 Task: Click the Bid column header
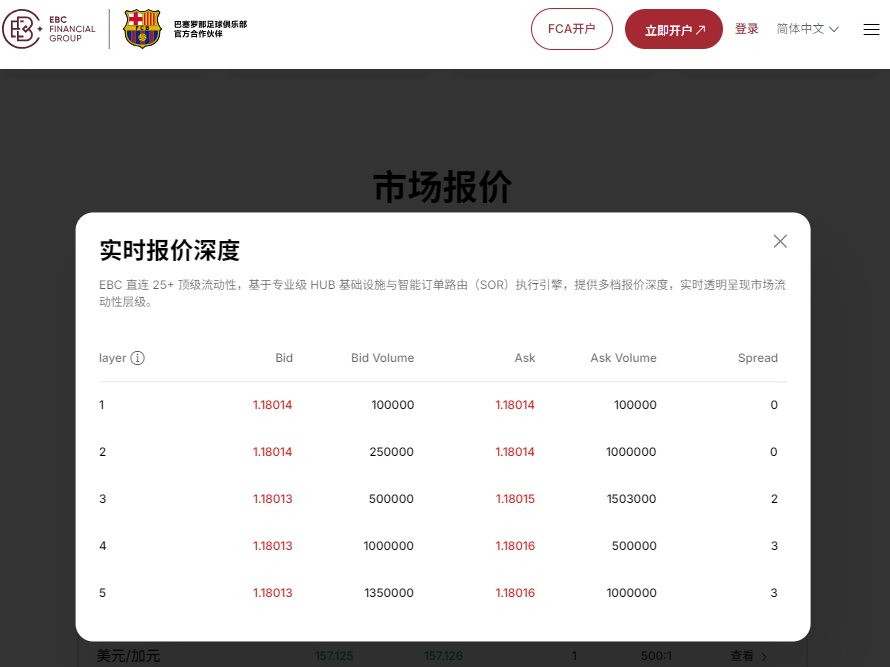[283, 358]
